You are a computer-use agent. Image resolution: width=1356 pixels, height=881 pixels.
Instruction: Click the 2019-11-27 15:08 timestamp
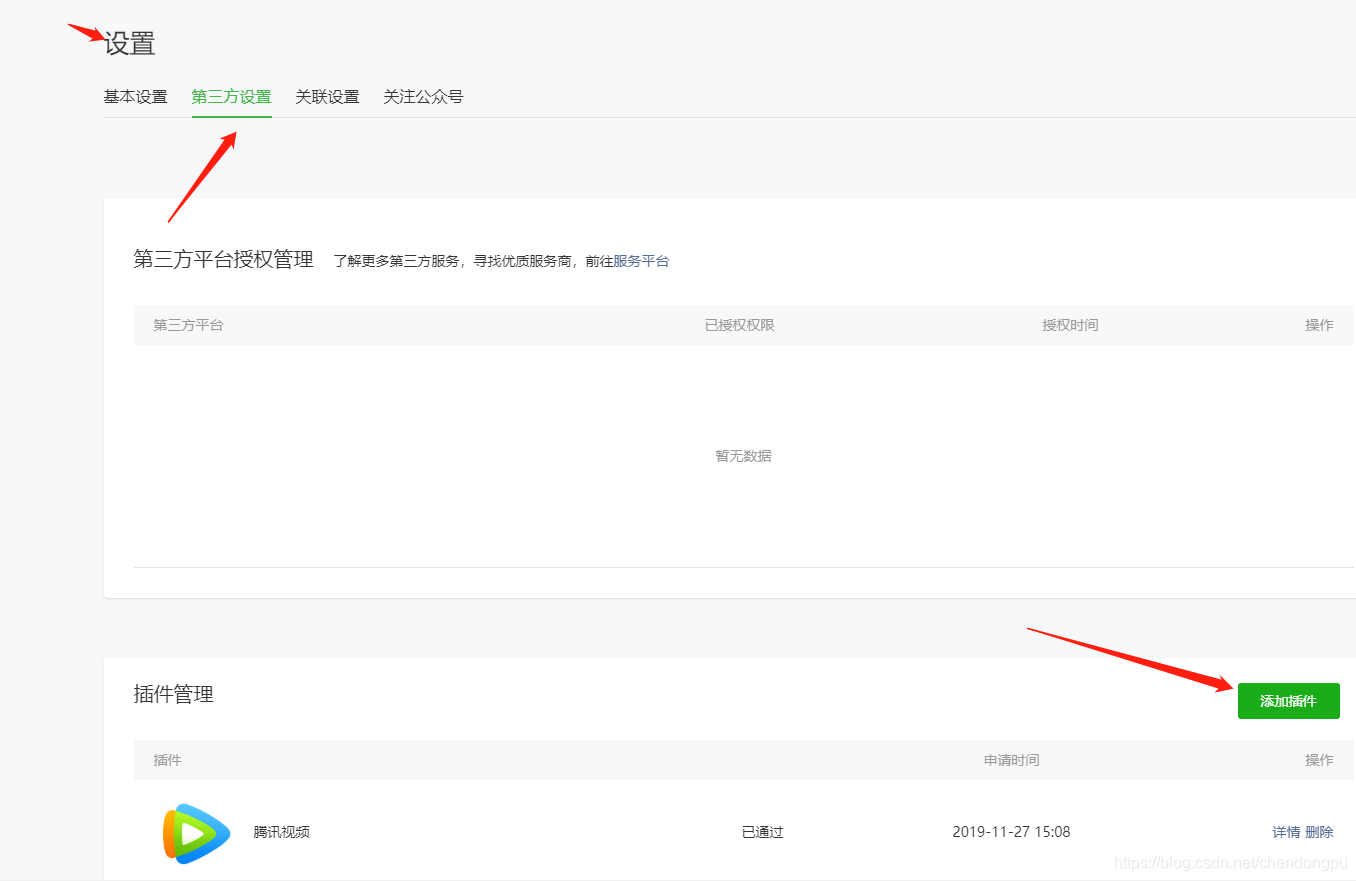(1011, 832)
